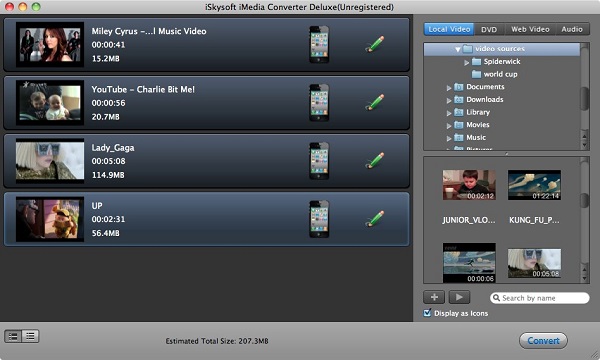Click the folder tree scrollbar thumb

(x=584, y=99)
